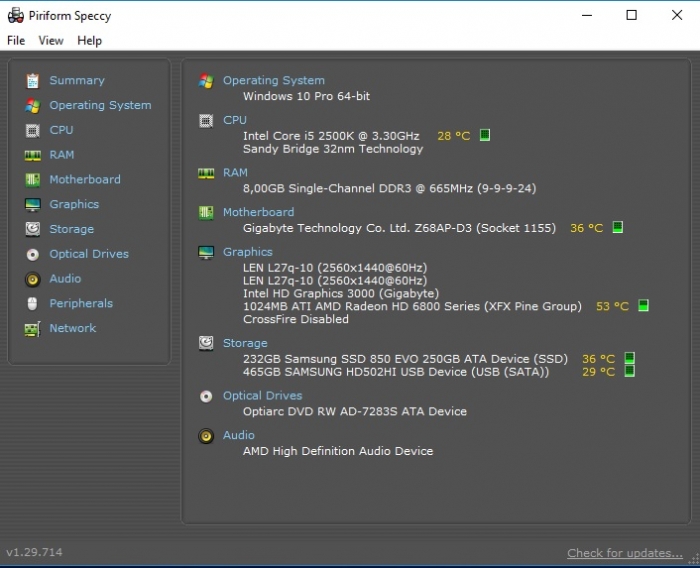Click the HD502HI USB drive temperature indicator icon
This screenshot has height=568, width=700.
click(x=629, y=371)
